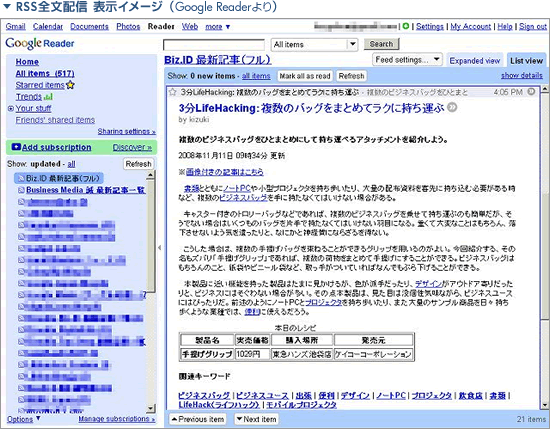Screen dimensions: 550x429
Task: Click 出張 keyword link
Action: 303,395
